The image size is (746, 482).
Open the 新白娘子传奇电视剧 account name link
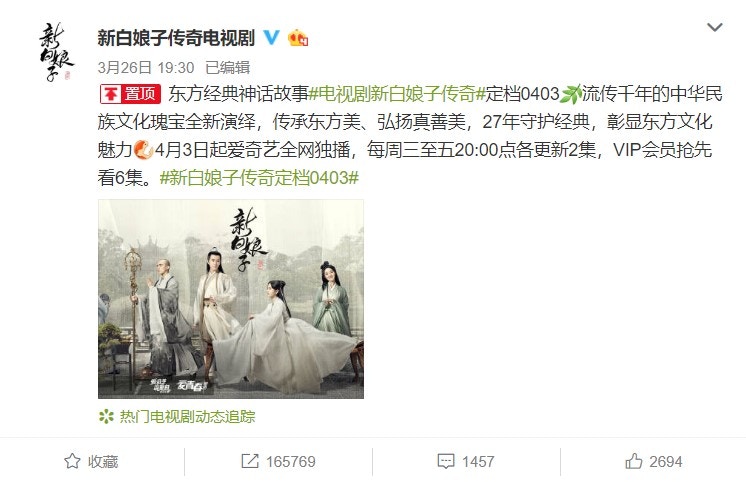coord(176,38)
